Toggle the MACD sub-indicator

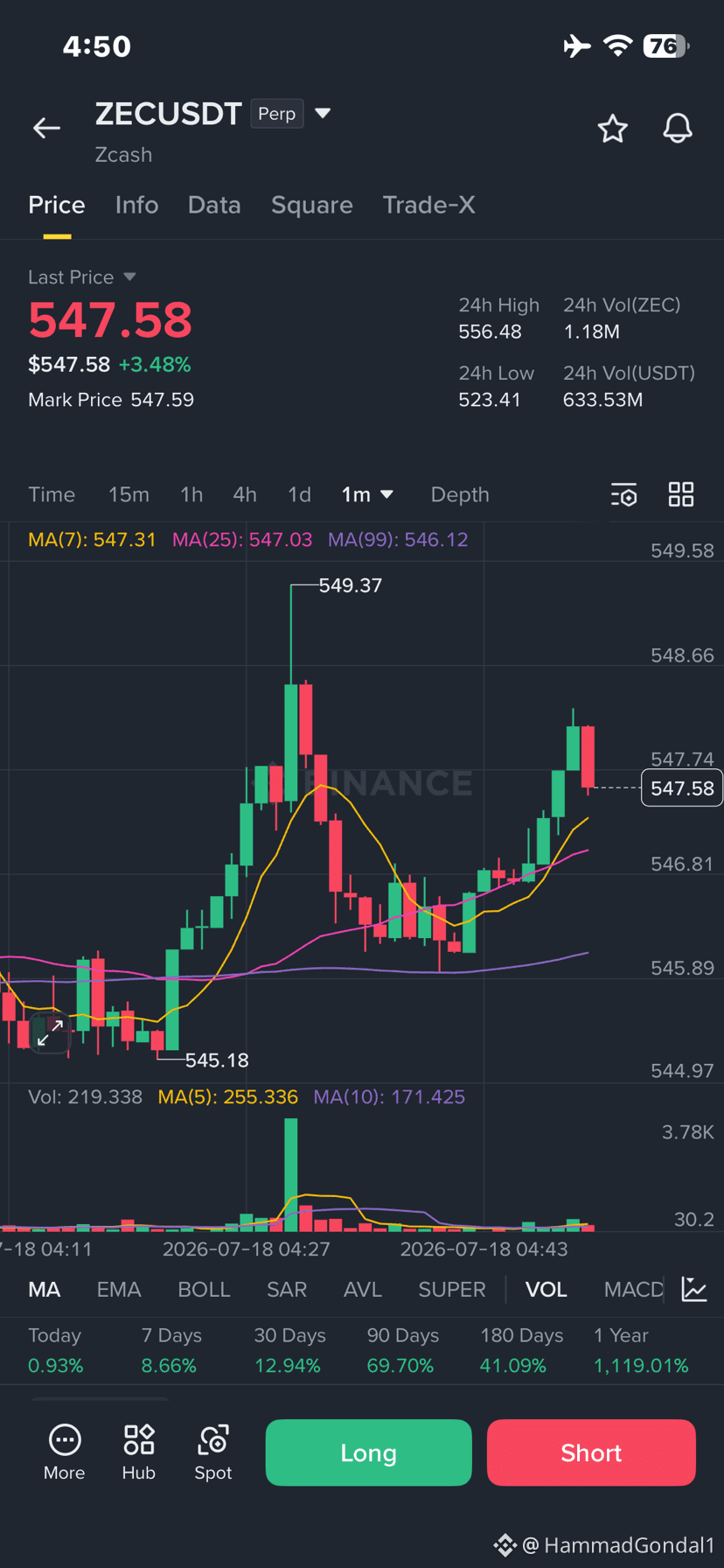(x=634, y=1289)
